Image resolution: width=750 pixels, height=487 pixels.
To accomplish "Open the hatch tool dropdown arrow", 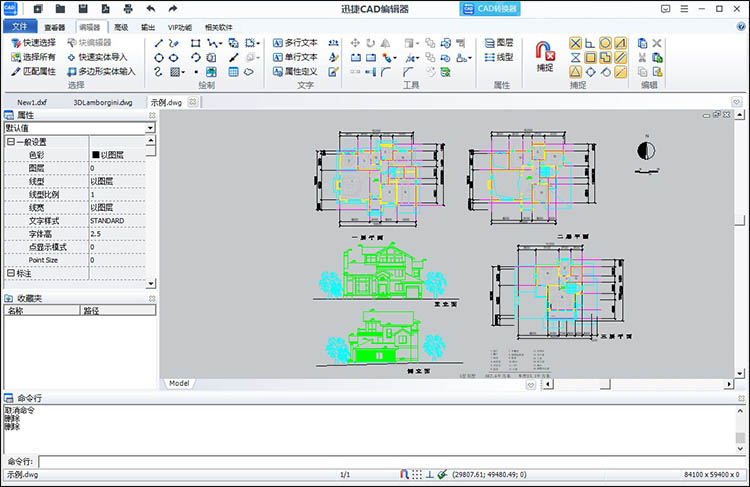I will [x=183, y=72].
